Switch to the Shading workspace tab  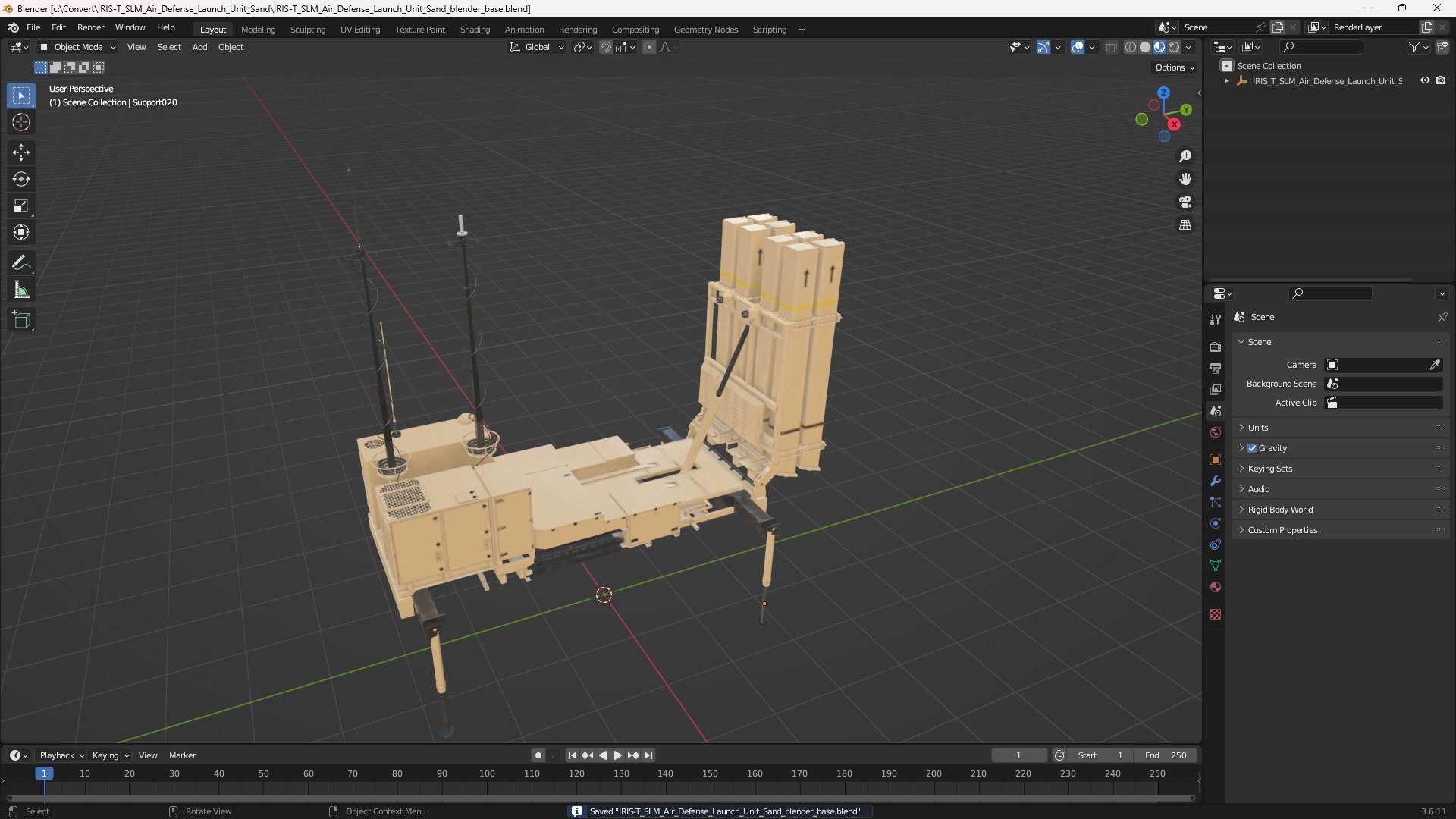(475, 30)
